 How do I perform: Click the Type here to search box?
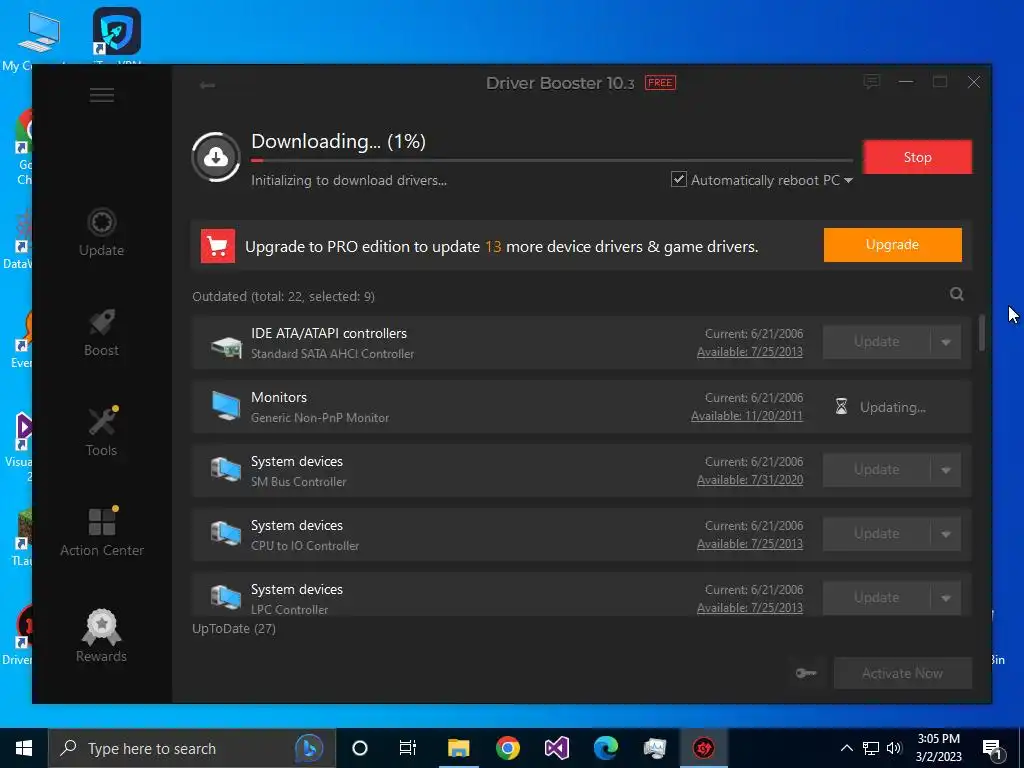pos(193,748)
